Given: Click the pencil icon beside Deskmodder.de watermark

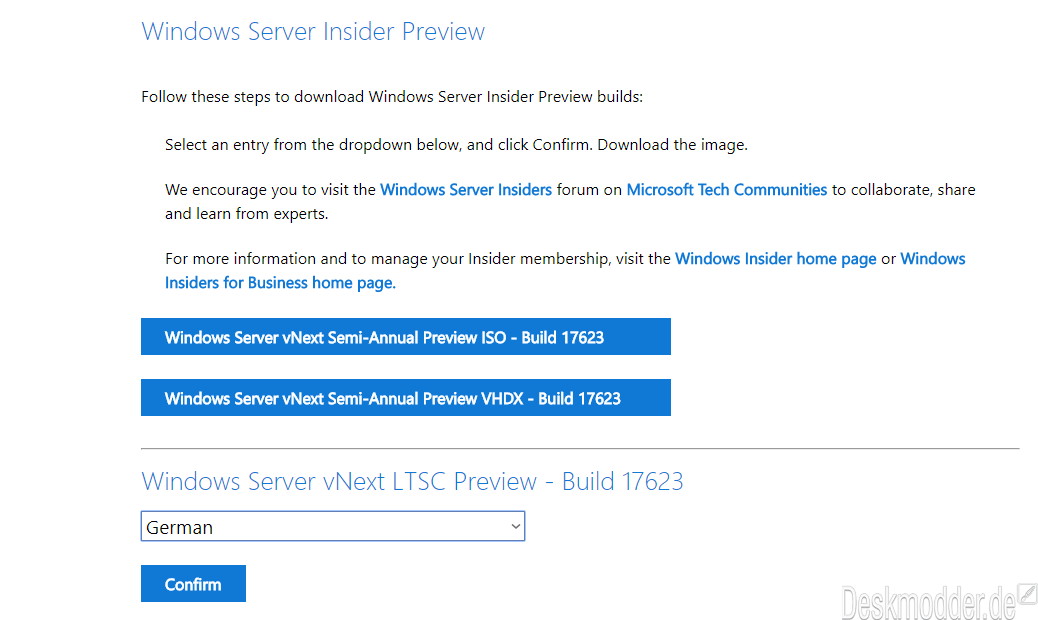Looking at the screenshot, I should tap(1027, 594).
